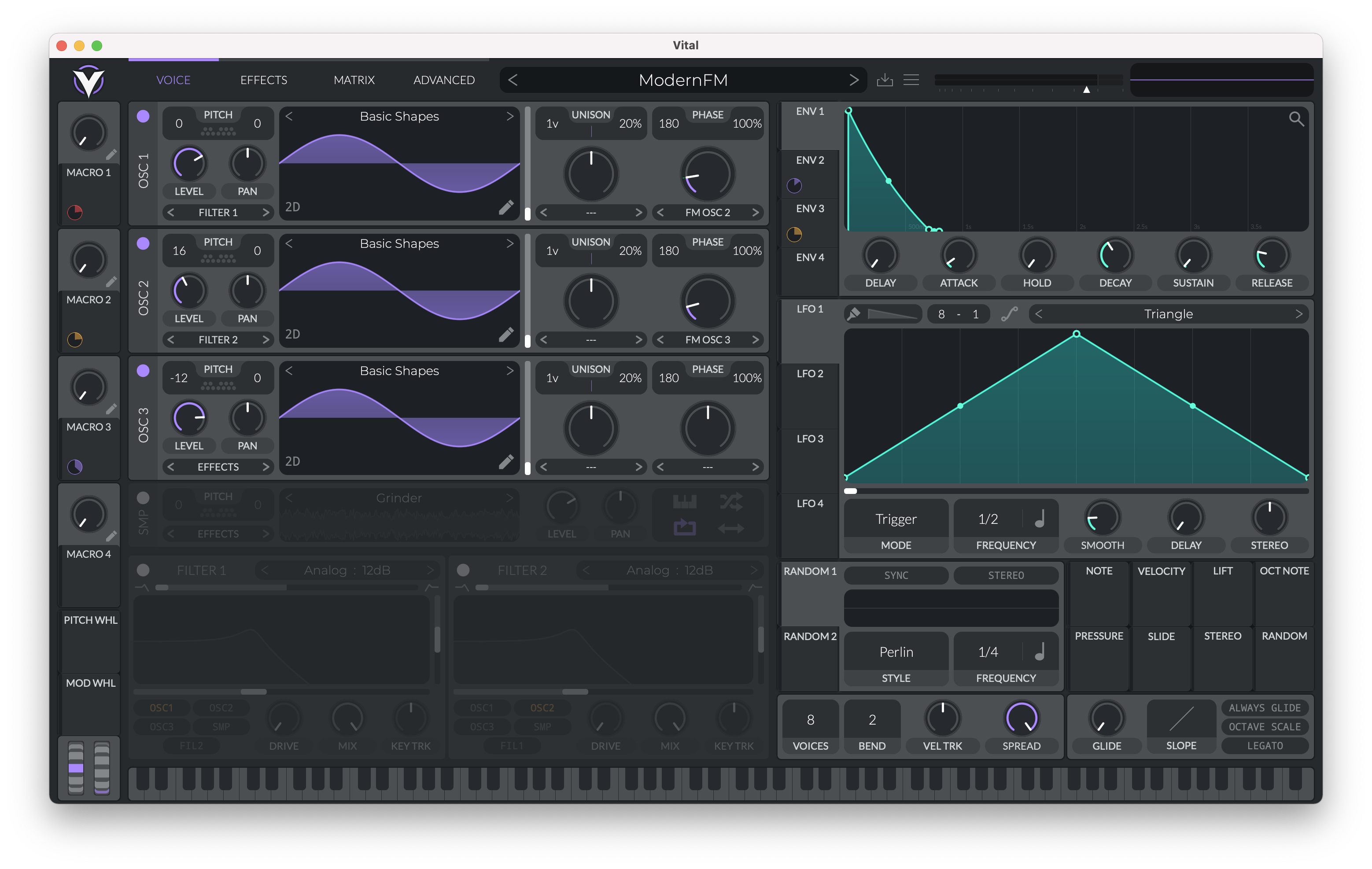Click the save preset icon
This screenshot has width=1372, height=869.
click(x=884, y=80)
